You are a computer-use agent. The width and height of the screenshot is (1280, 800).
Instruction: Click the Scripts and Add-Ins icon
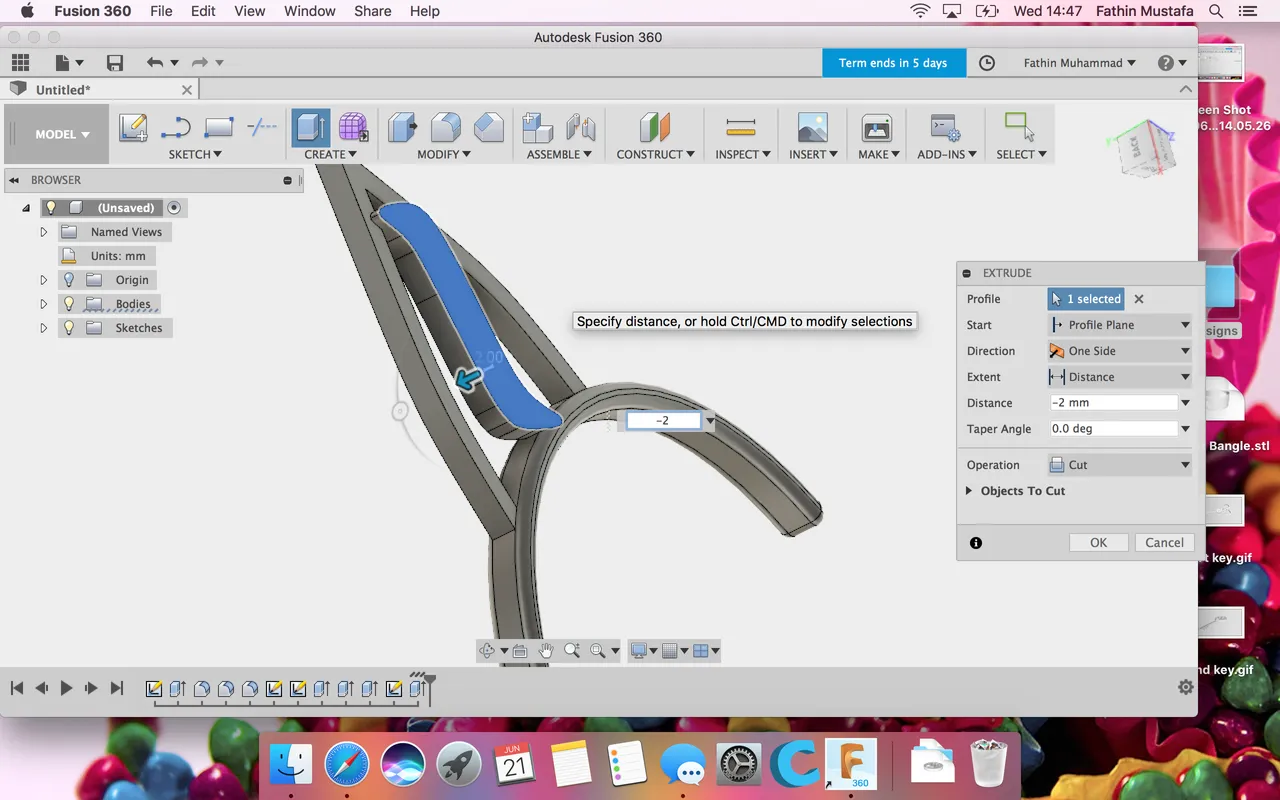(x=945, y=128)
